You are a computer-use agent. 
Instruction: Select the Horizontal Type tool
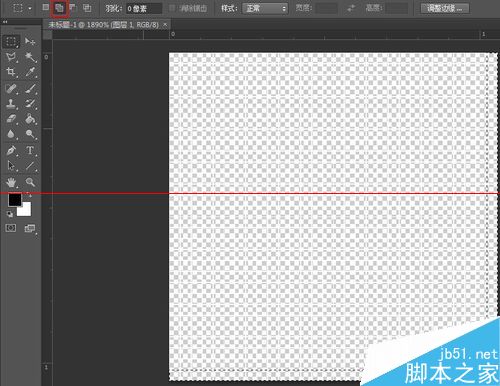point(30,151)
